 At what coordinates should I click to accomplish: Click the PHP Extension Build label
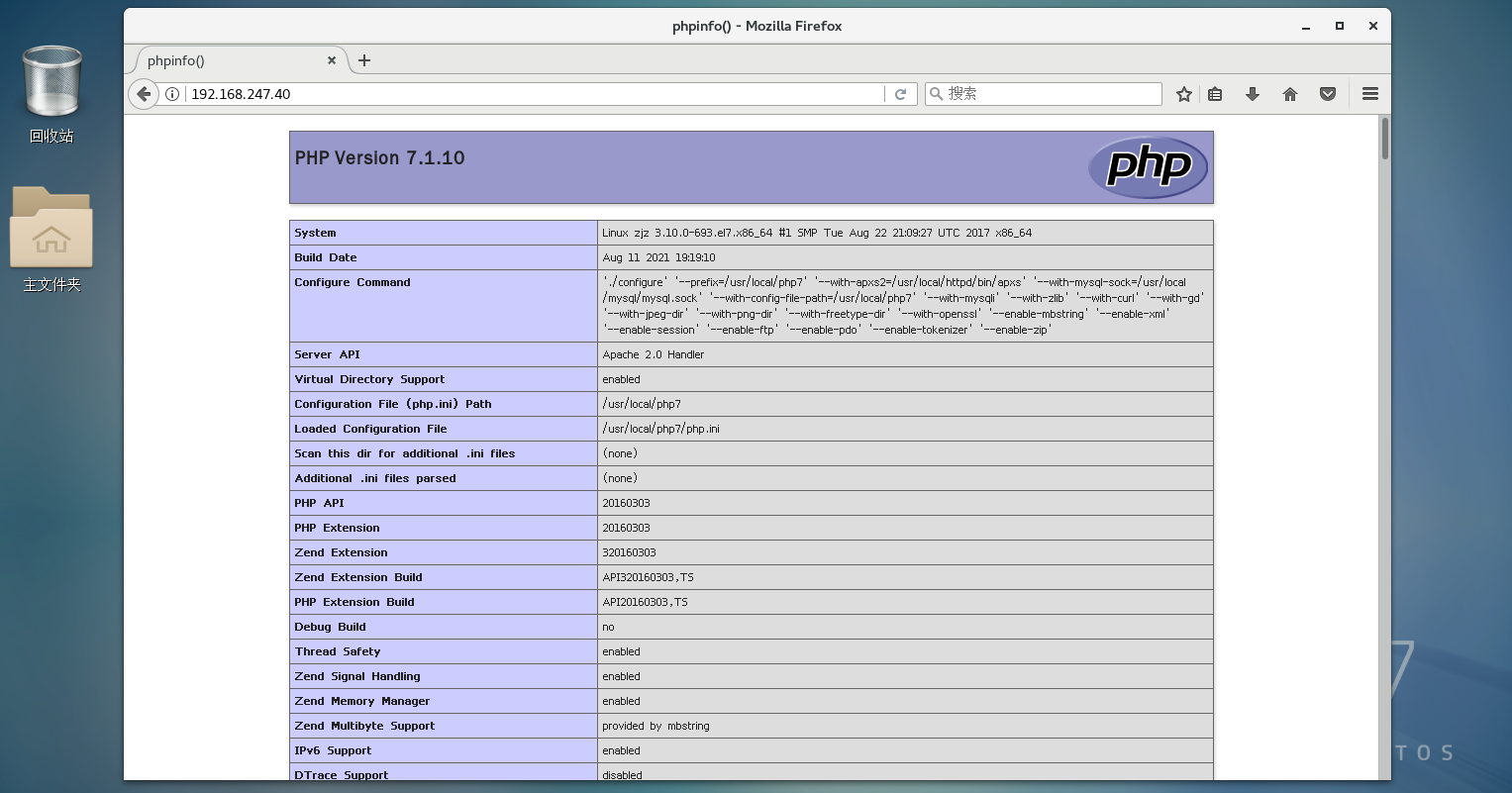click(354, 602)
